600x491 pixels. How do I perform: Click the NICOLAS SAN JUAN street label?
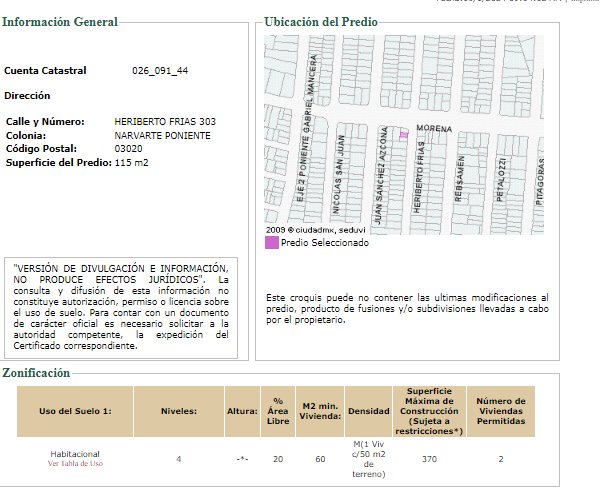[x=338, y=174]
